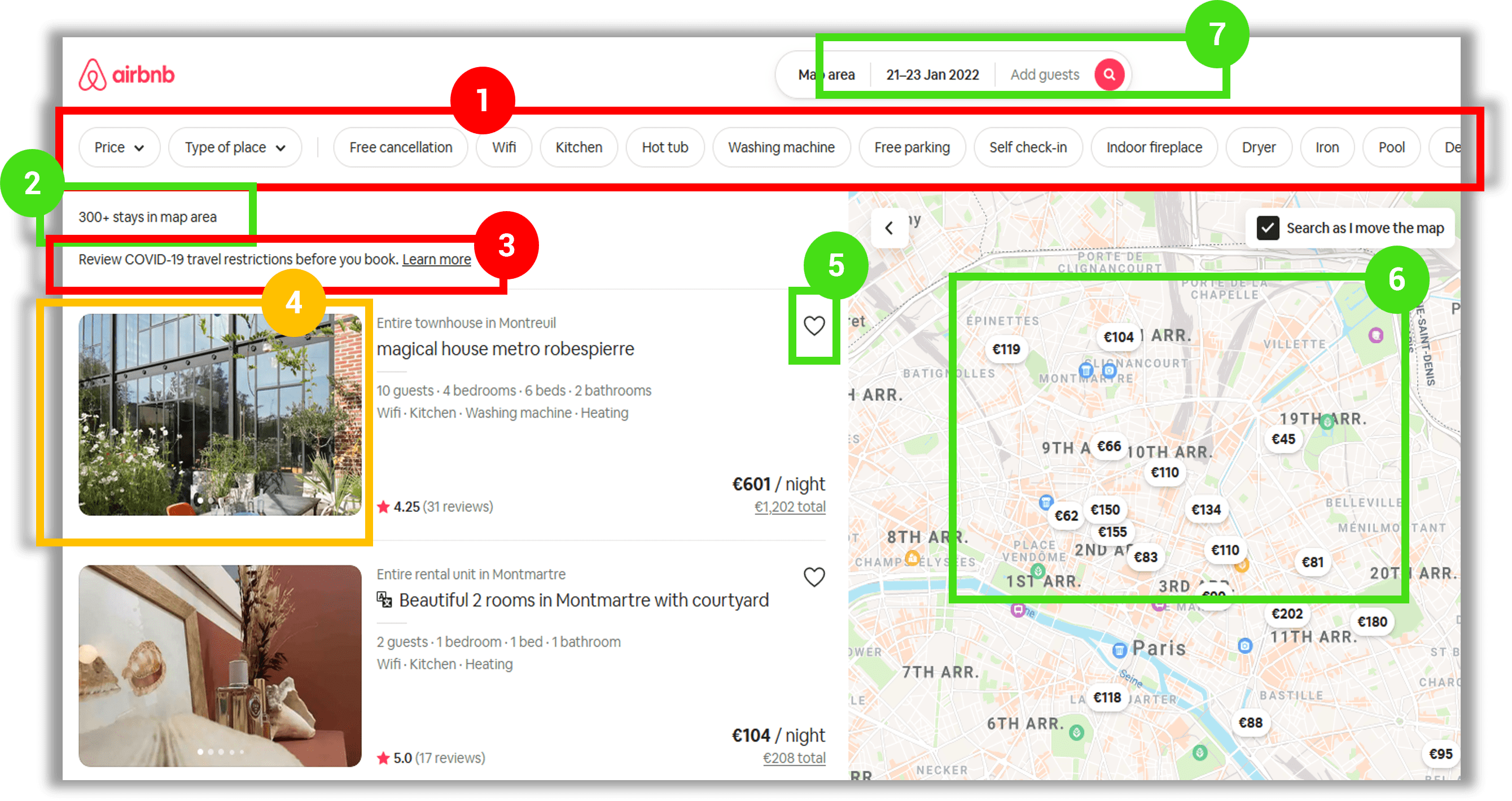Select the €95 map price marker
This screenshot has width=1512, height=801.
1440,754
